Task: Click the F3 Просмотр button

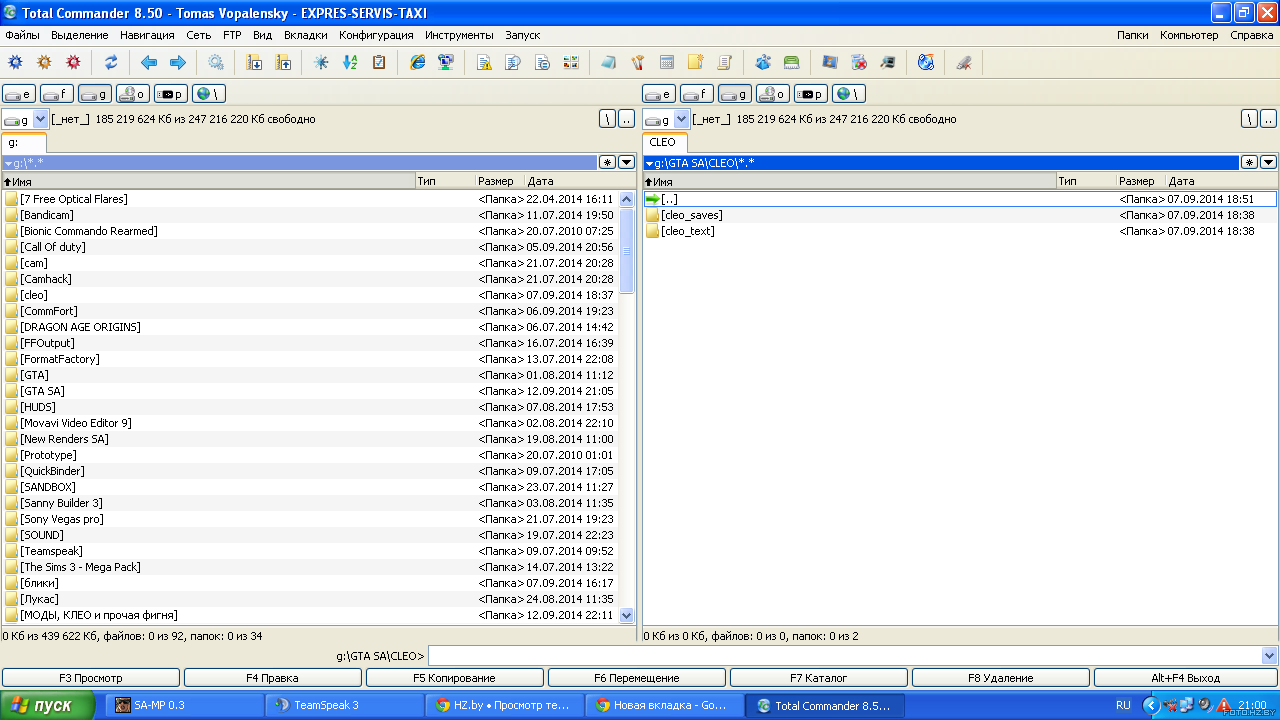Action: pos(91,678)
